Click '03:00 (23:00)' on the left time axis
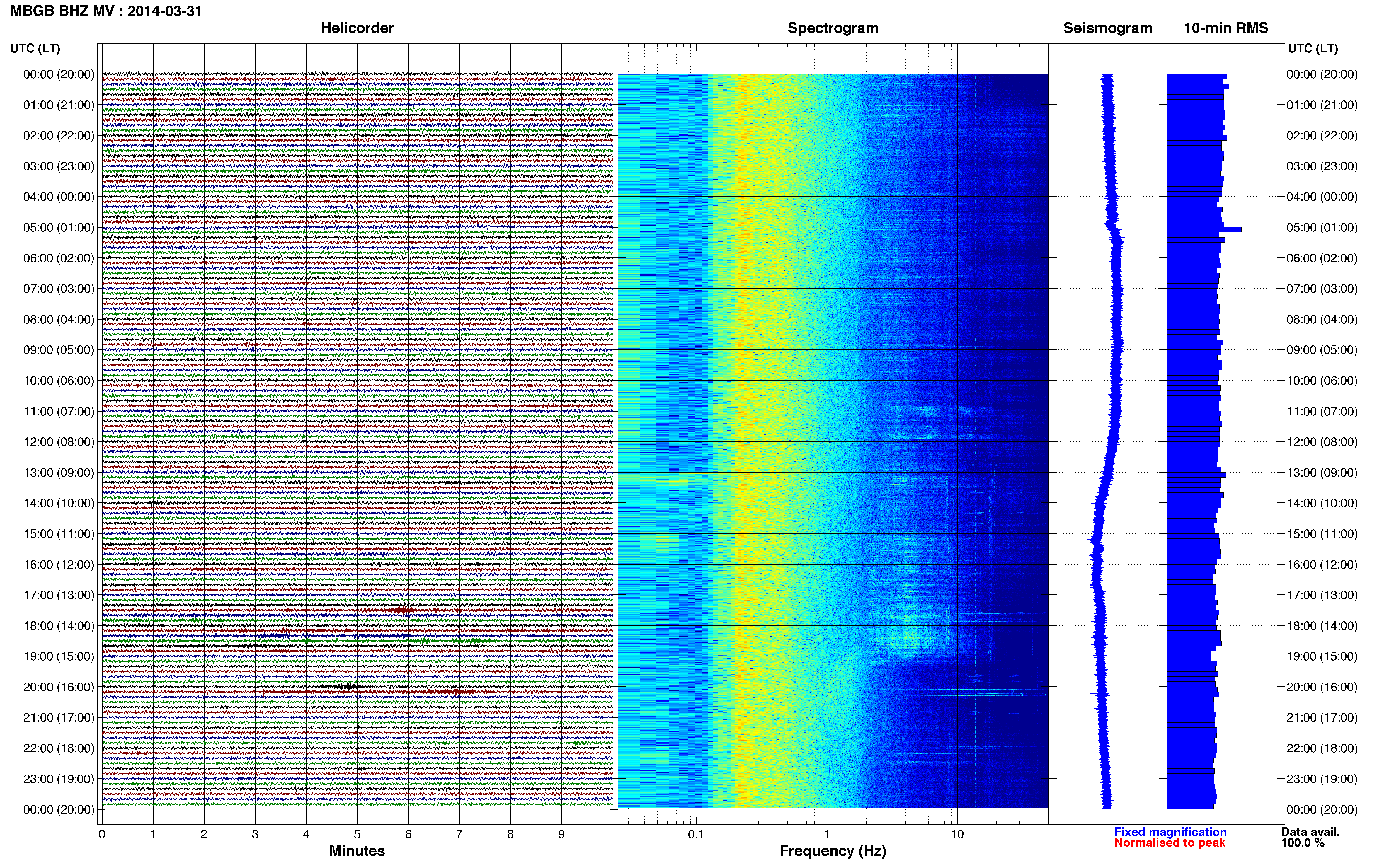The image size is (1389, 868). tap(59, 166)
